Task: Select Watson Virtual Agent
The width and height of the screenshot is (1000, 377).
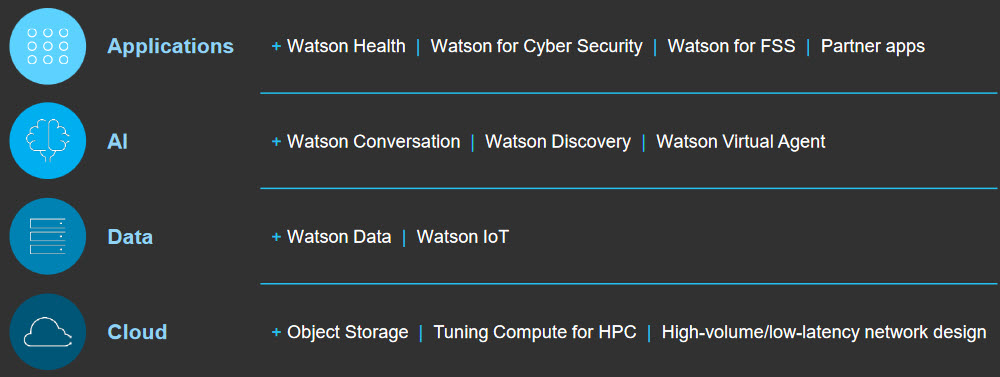Action: click(741, 142)
